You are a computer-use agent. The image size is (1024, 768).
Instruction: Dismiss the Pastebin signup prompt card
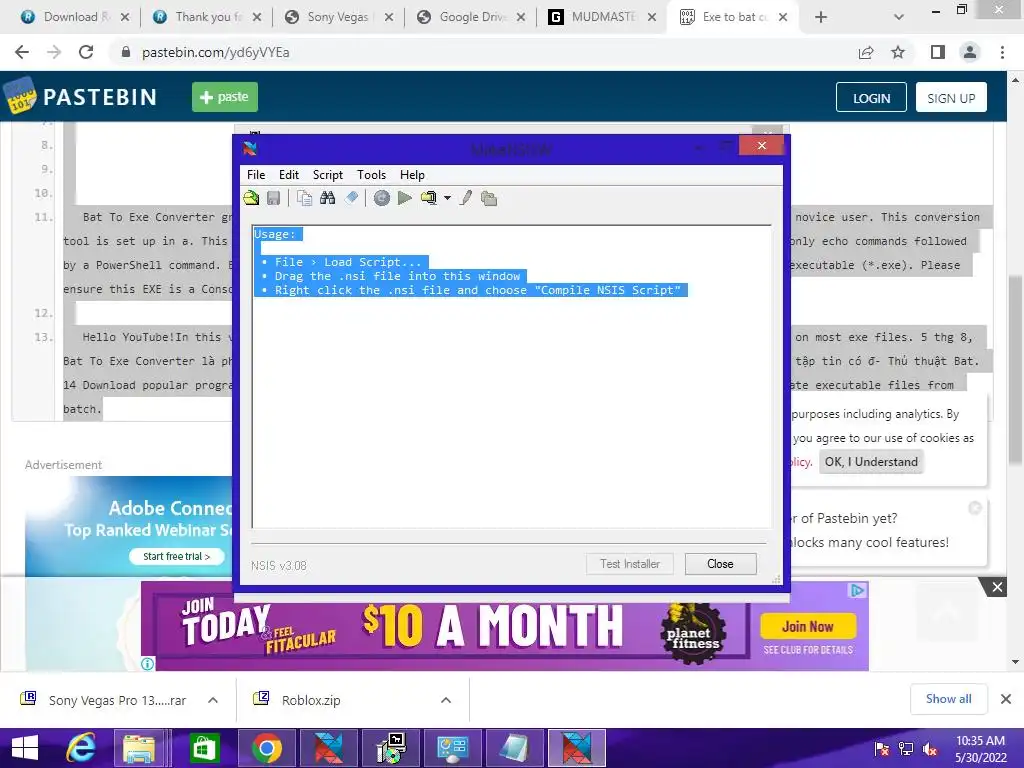click(x=975, y=508)
